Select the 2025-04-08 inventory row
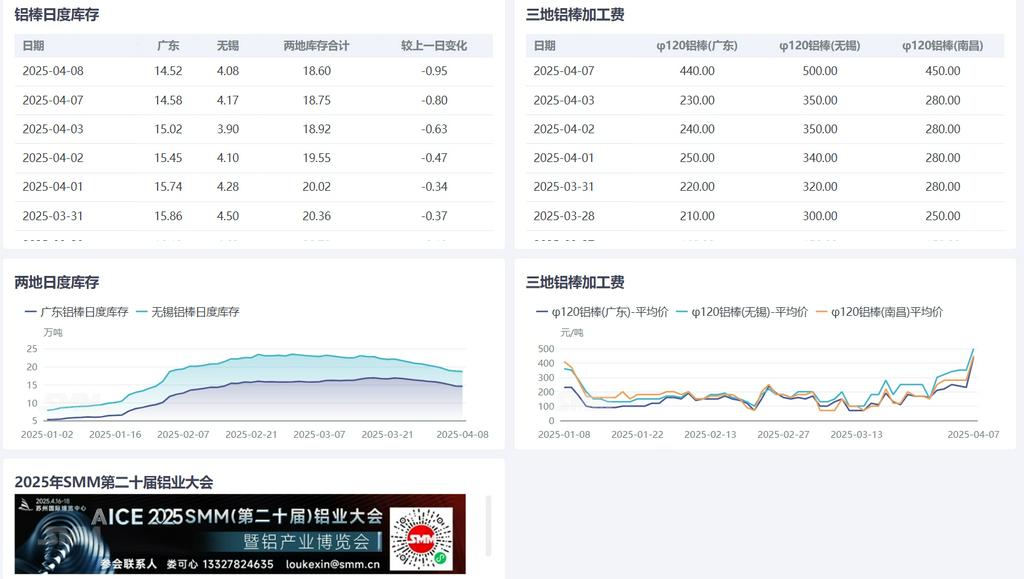Viewport: 1024px width, 579px height. [x=253, y=71]
